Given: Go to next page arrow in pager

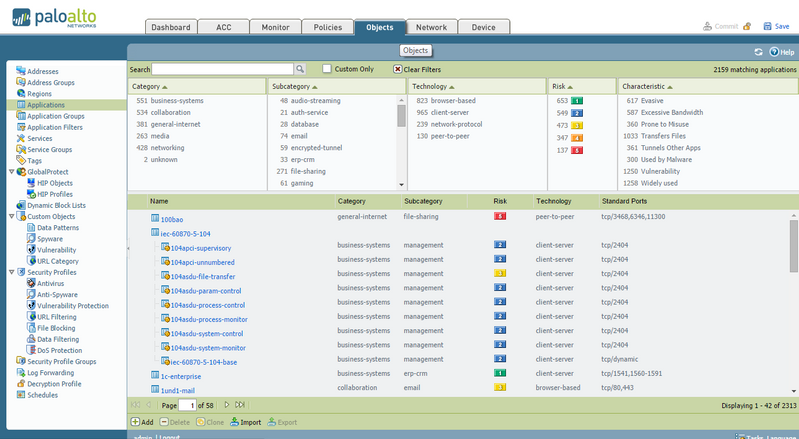Looking at the screenshot, I should click(227, 405).
